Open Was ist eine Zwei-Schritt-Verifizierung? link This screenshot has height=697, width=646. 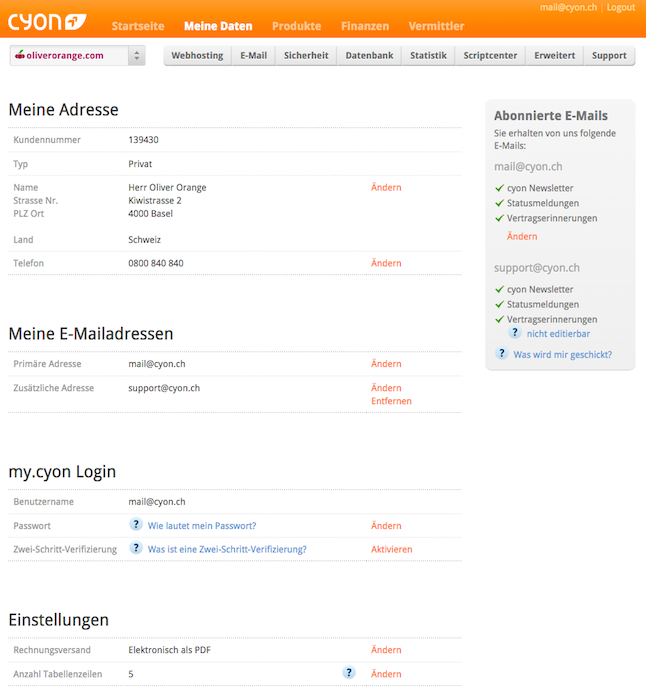pos(227,549)
